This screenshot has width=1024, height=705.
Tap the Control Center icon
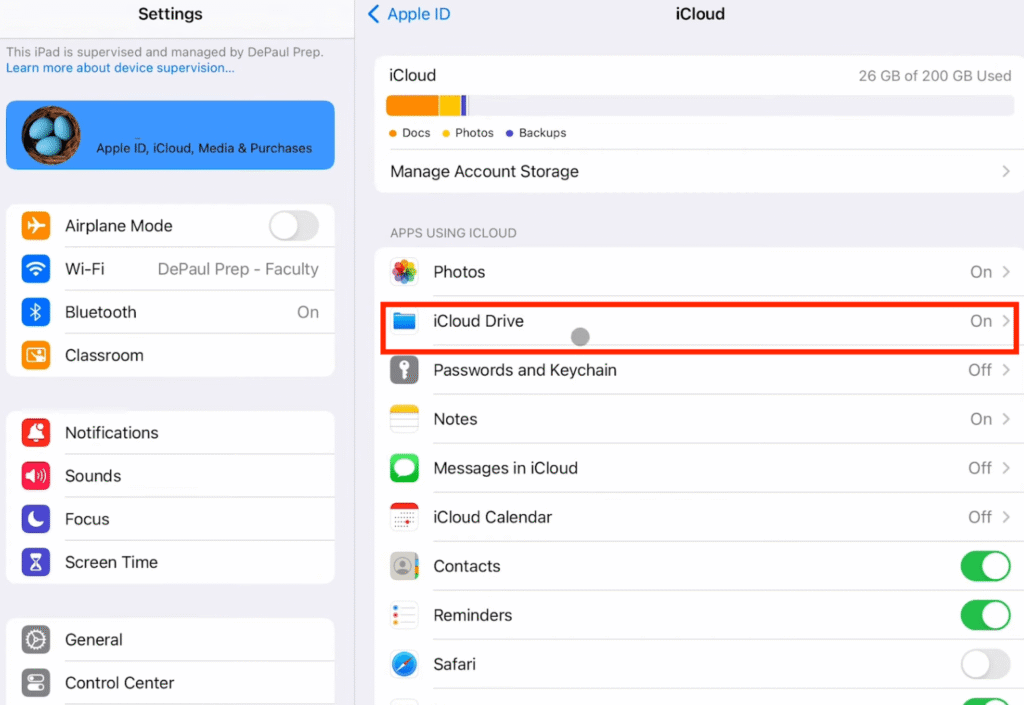36,683
